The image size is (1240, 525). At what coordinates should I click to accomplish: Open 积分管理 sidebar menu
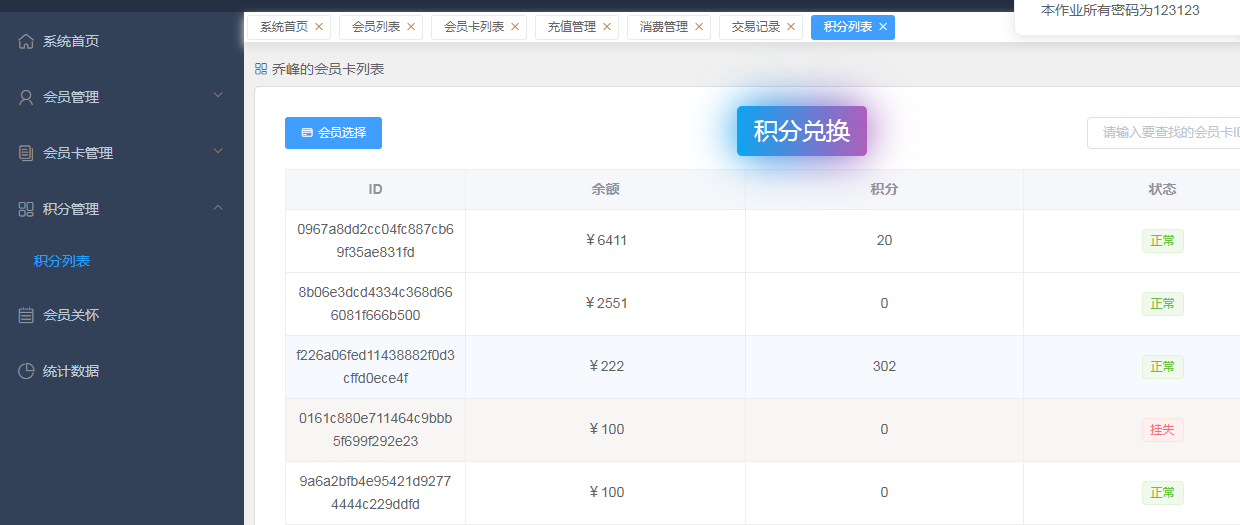click(x=122, y=210)
